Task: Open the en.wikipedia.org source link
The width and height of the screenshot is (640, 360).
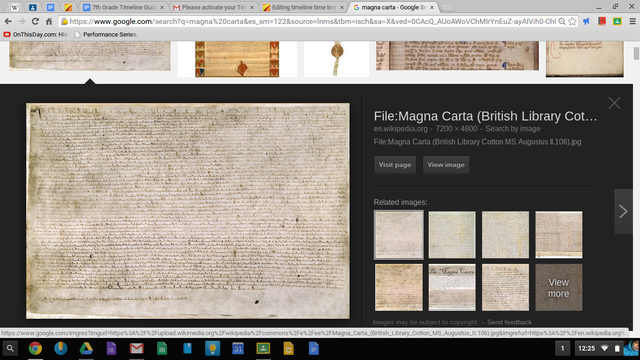Action: tap(400, 129)
